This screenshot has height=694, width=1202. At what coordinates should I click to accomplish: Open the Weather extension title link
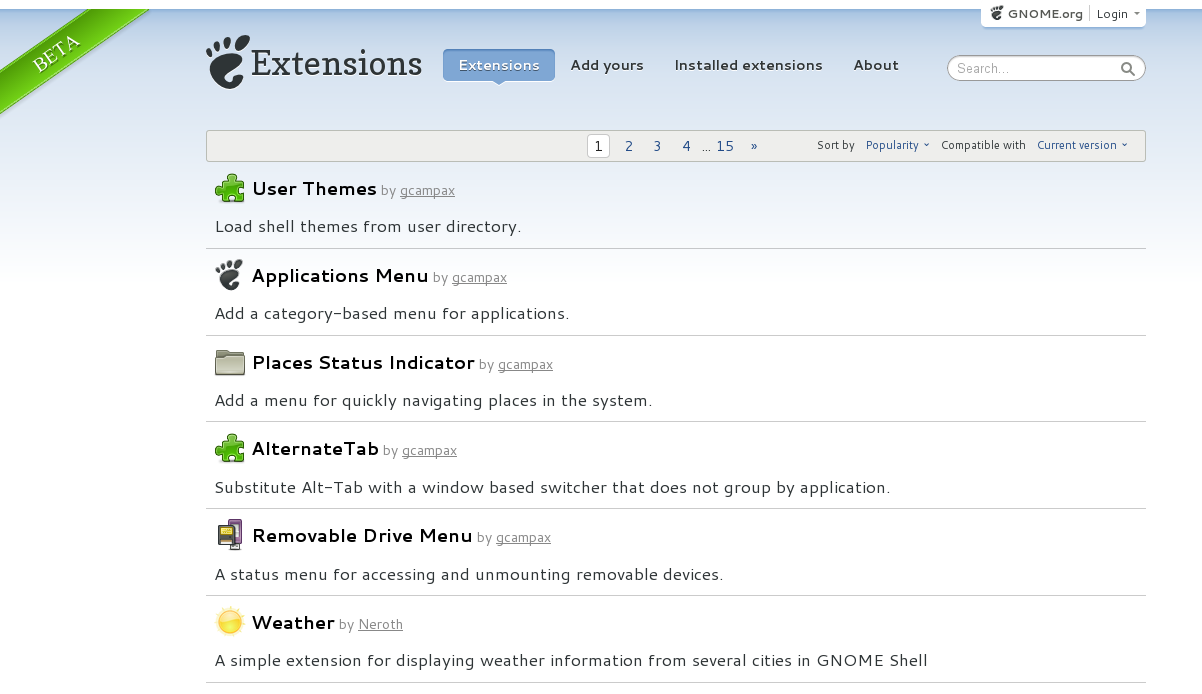pyautogui.click(x=293, y=623)
